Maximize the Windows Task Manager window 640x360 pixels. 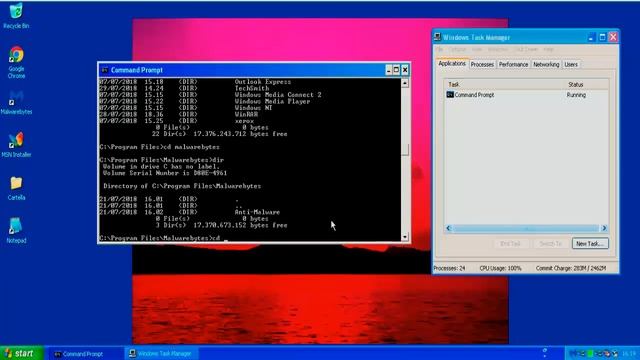coord(602,37)
